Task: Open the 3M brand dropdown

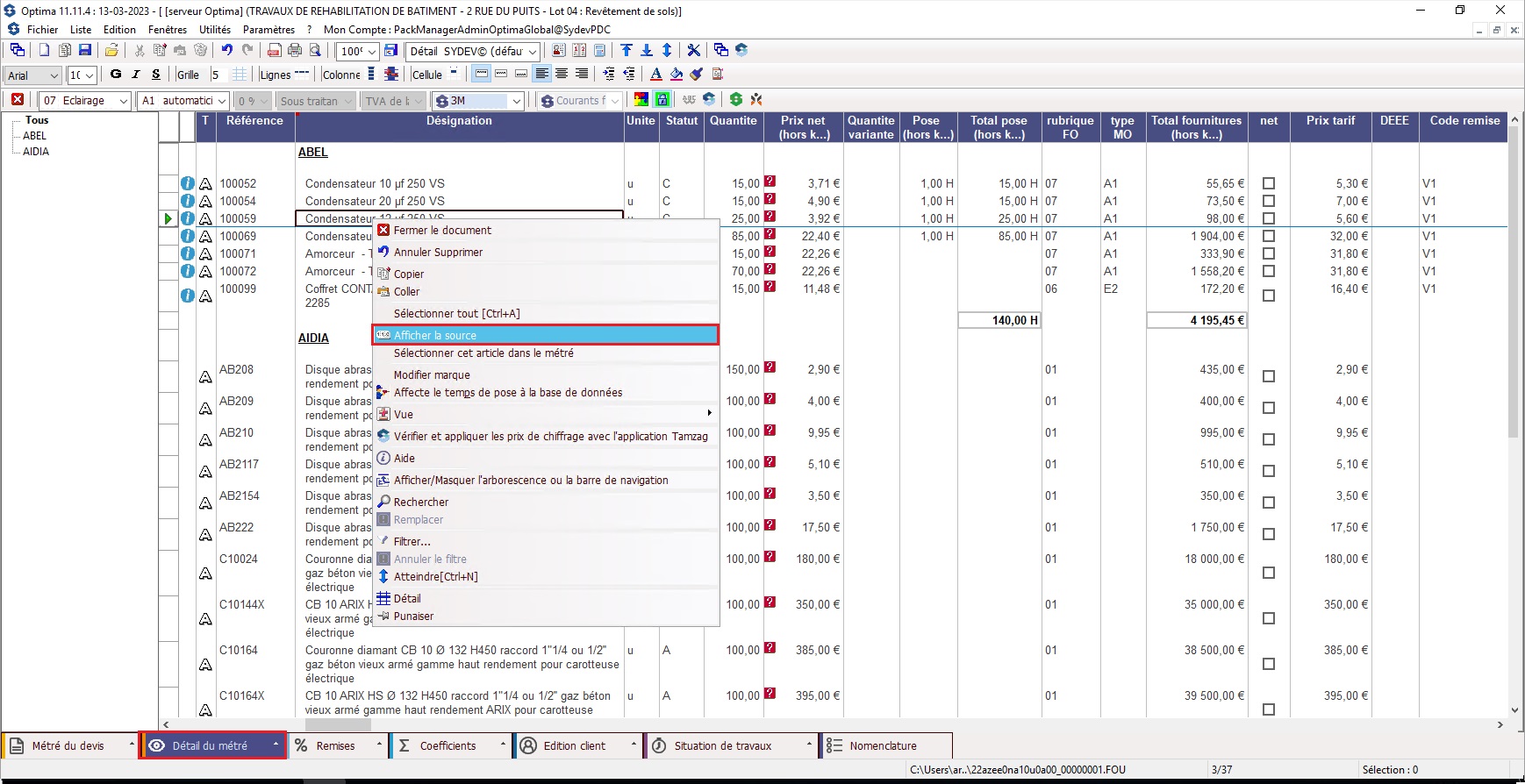Action: [517, 101]
